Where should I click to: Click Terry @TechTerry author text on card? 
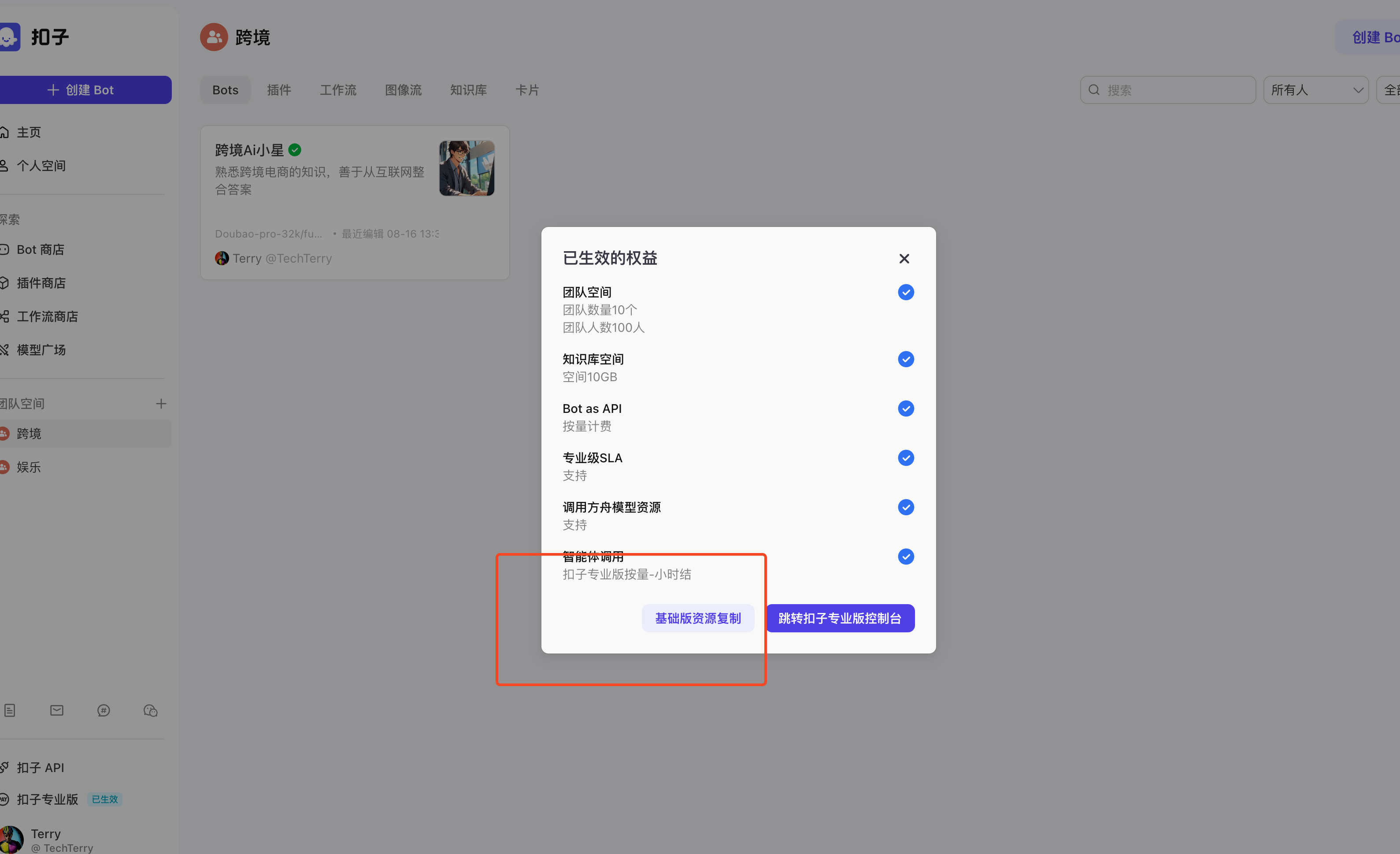[282, 259]
